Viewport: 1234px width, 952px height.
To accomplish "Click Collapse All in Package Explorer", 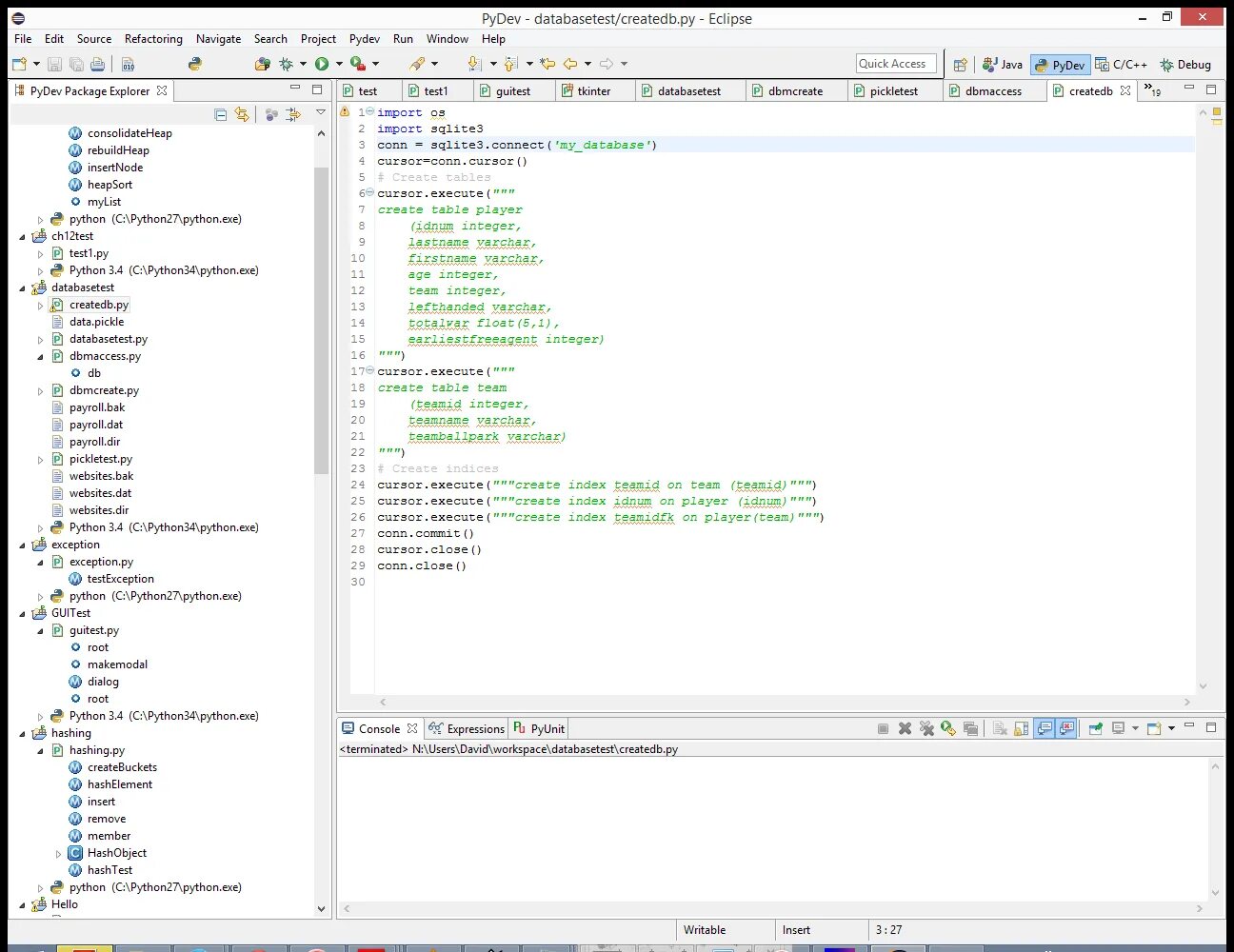I will coord(221,114).
